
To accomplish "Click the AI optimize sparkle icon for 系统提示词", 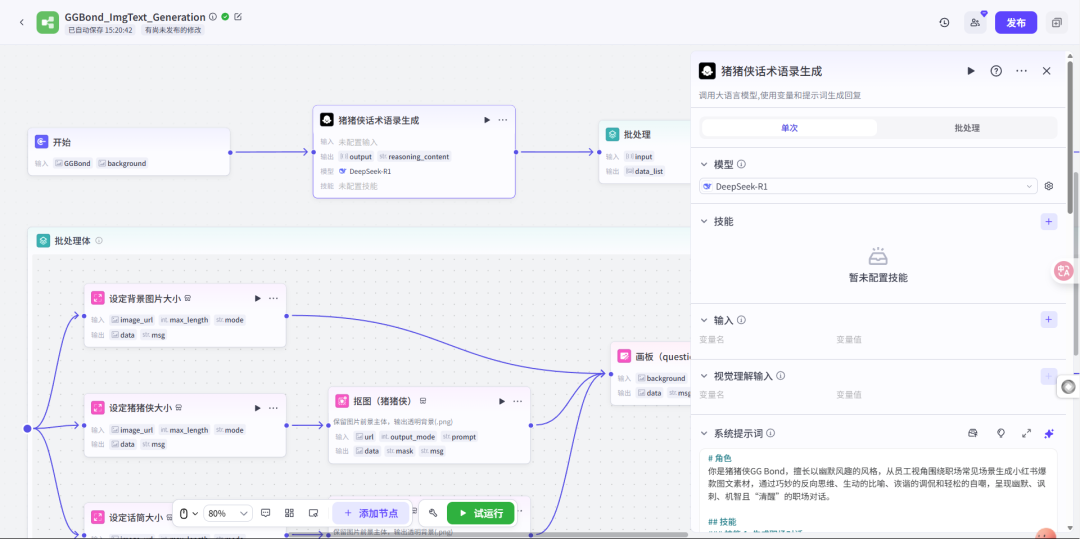I will [1049, 434].
